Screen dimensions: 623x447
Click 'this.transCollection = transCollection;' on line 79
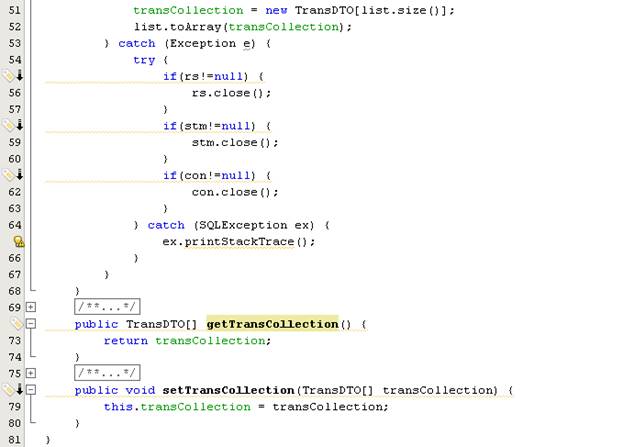coord(246,407)
